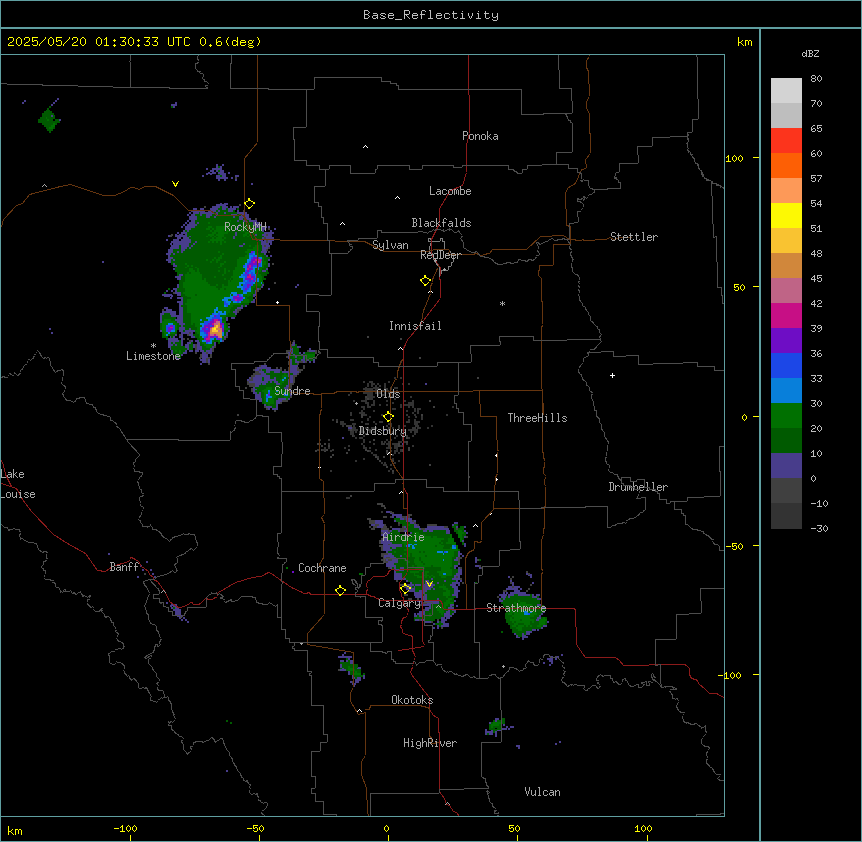Click the Limestone label

(153, 356)
